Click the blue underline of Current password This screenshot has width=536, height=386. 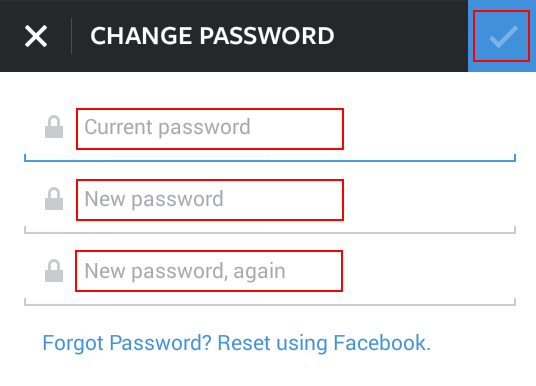pyautogui.click(x=270, y=160)
